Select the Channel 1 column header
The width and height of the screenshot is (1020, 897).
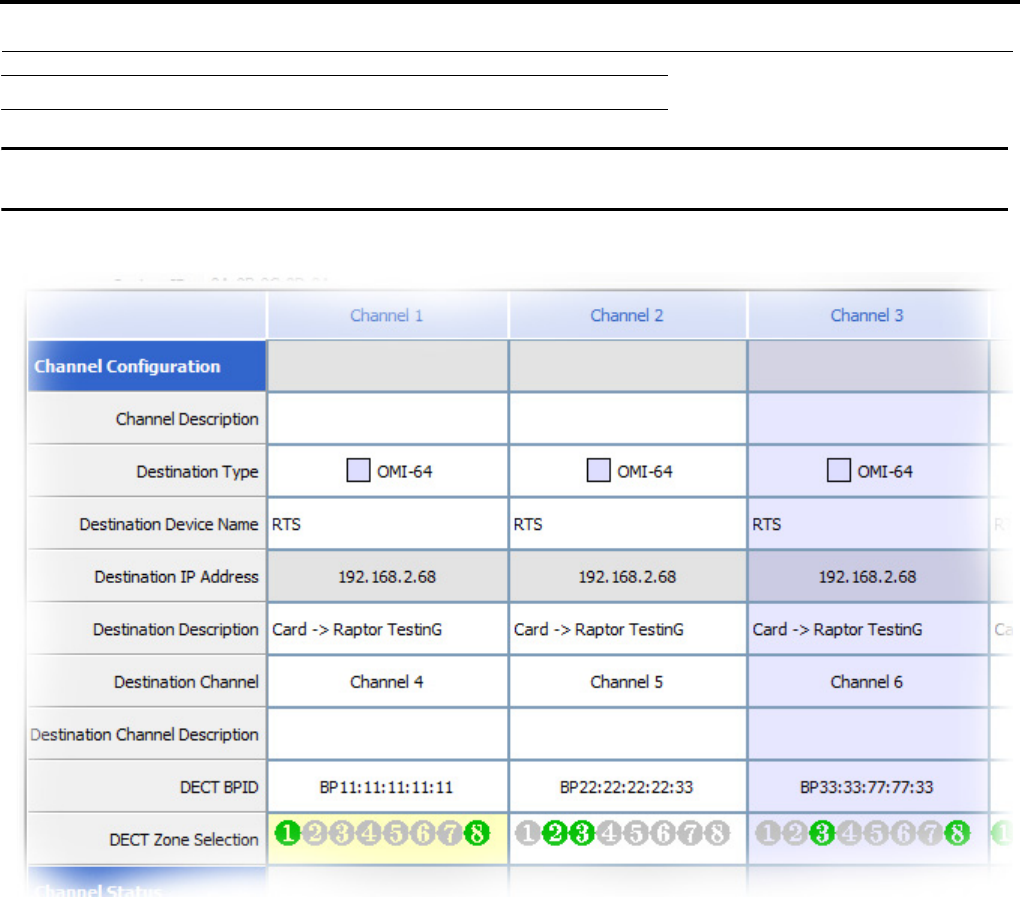(387, 315)
